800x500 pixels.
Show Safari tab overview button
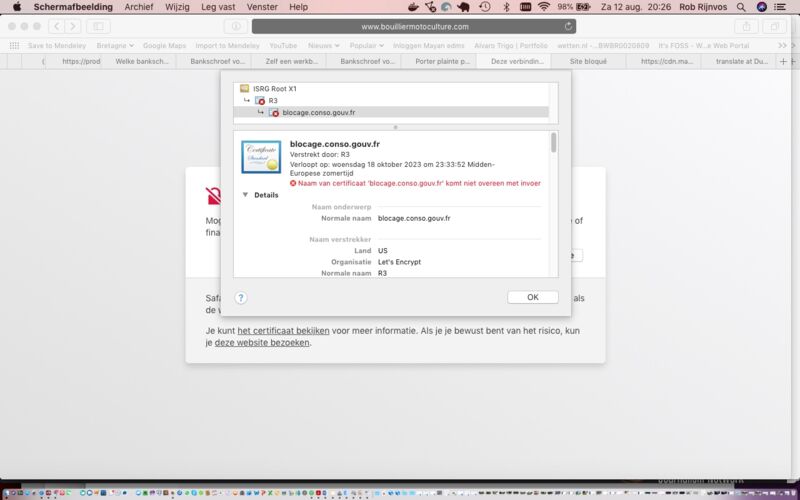click(x=774, y=26)
